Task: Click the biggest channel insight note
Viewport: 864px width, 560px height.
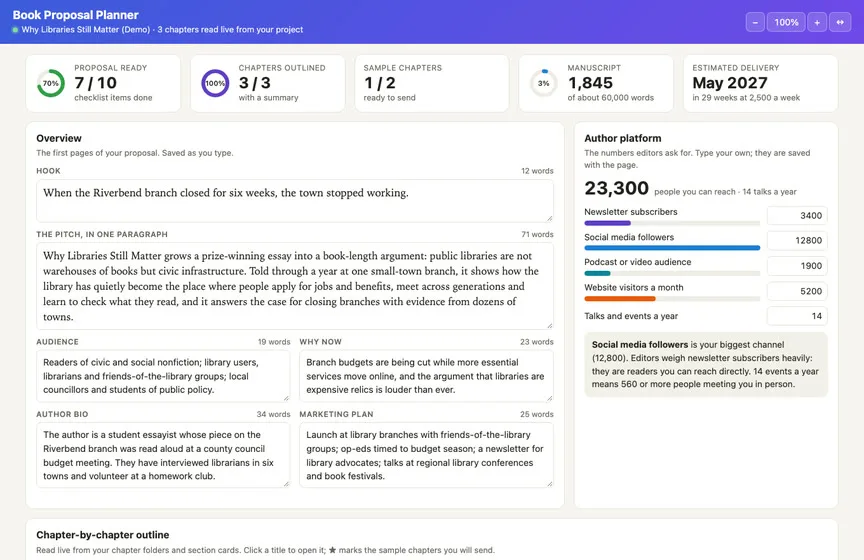Action: (x=706, y=364)
